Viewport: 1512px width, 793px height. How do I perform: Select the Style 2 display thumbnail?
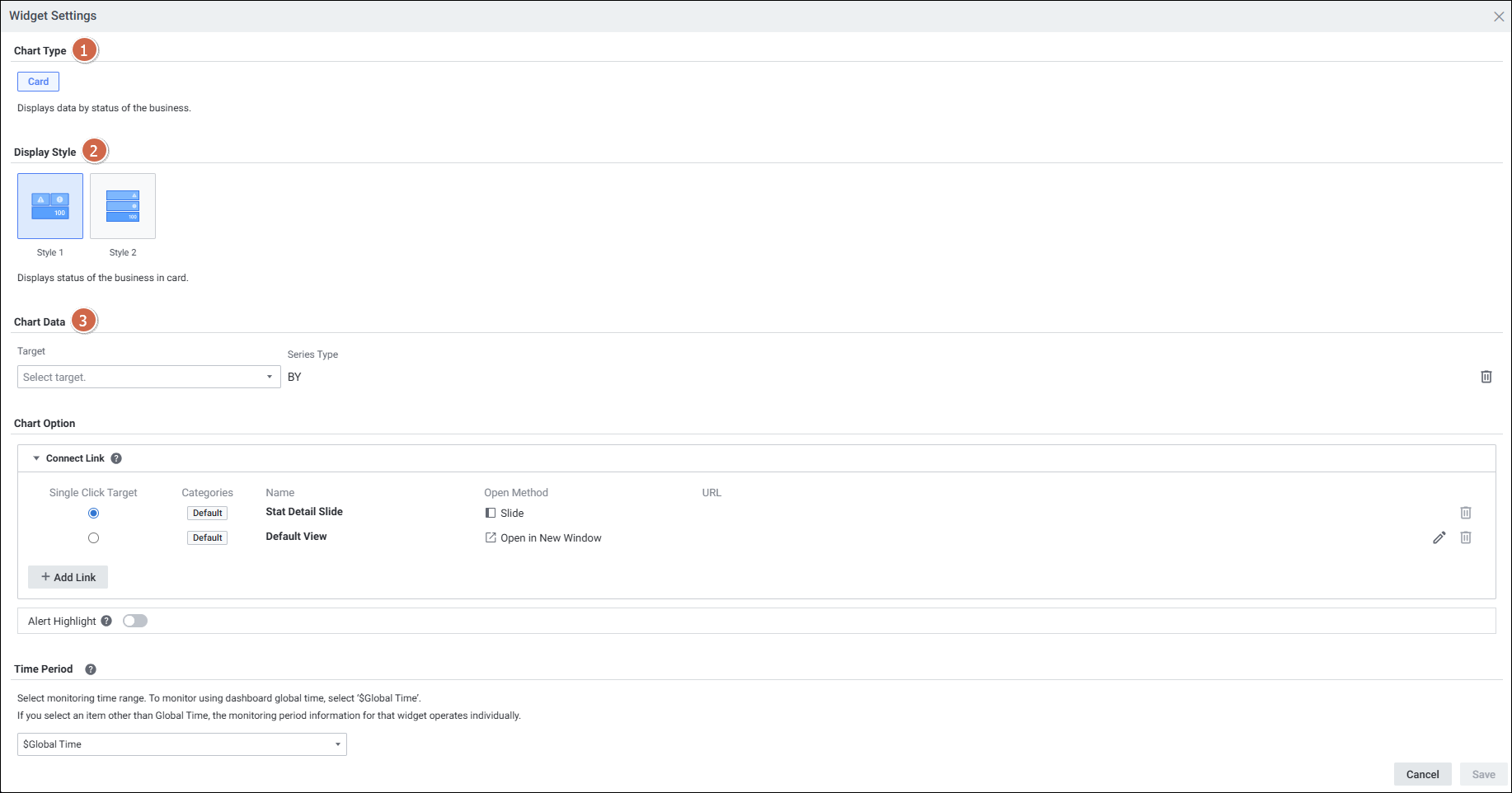point(123,206)
